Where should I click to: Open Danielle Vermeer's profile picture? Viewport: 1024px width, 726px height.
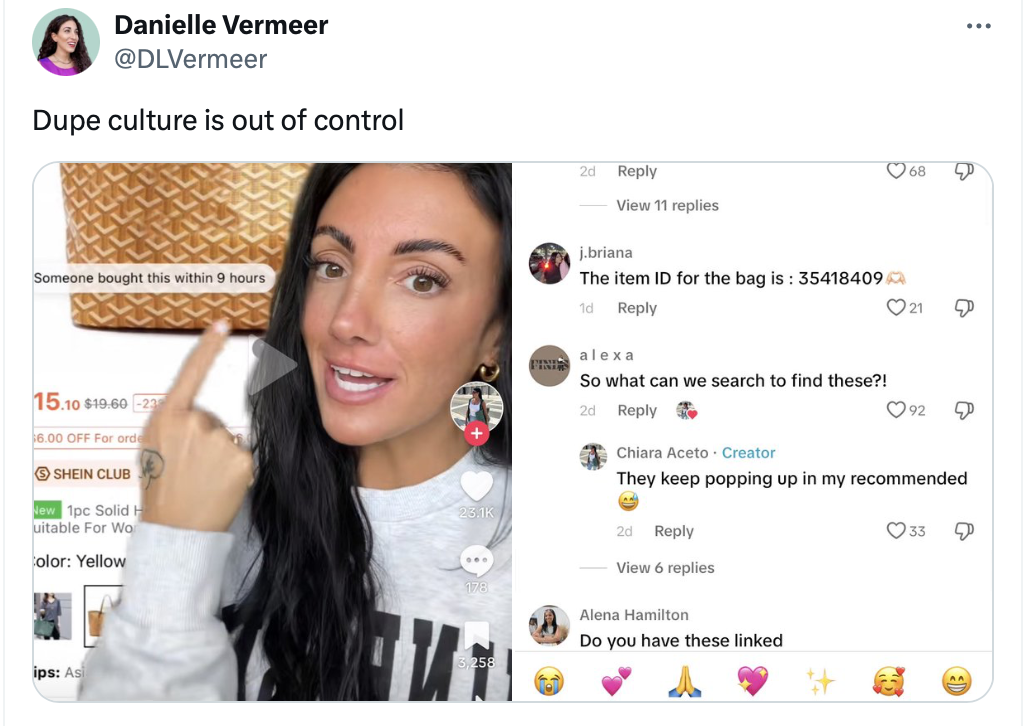(x=66, y=42)
